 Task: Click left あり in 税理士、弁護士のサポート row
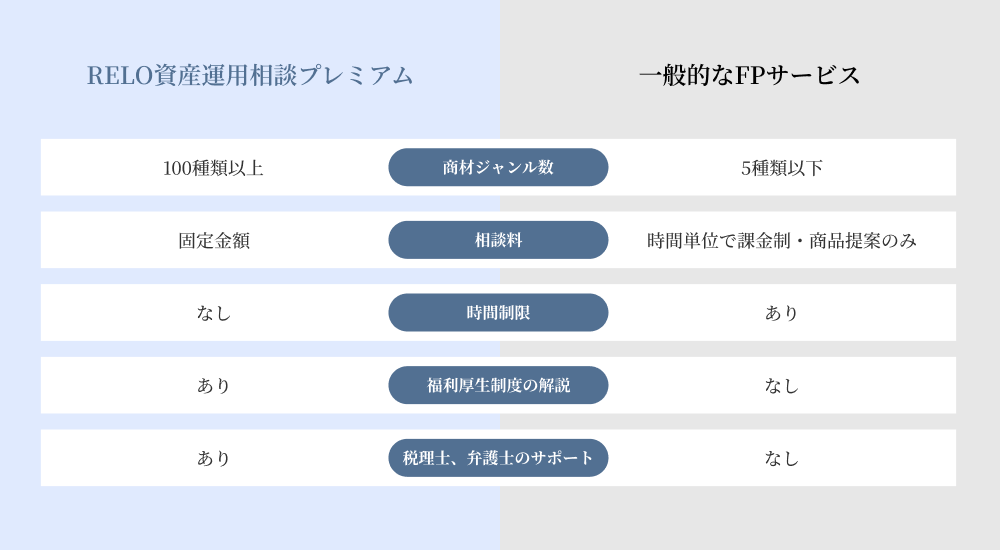coord(213,458)
